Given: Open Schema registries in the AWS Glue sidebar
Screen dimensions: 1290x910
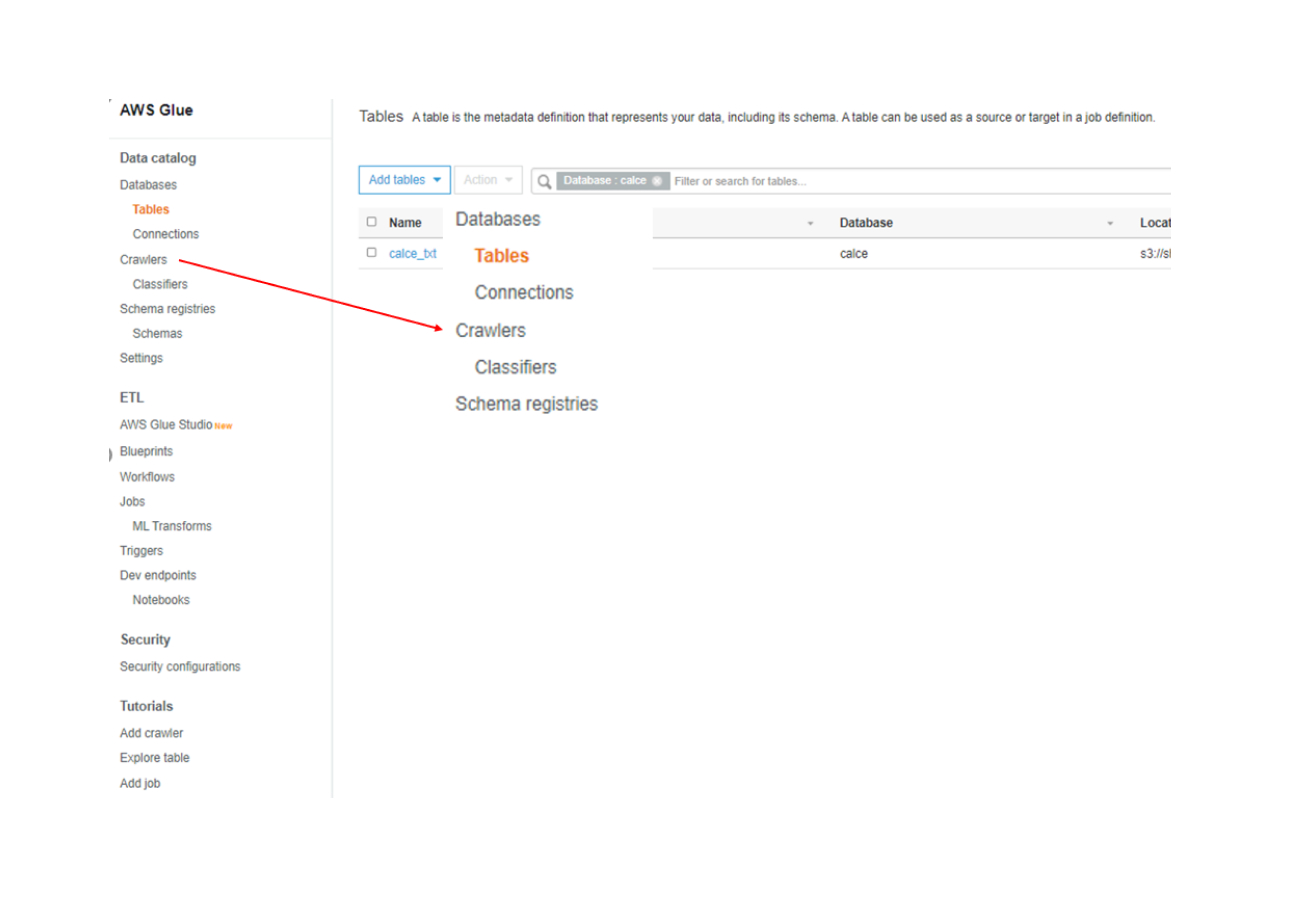Looking at the screenshot, I should point(167,309).
